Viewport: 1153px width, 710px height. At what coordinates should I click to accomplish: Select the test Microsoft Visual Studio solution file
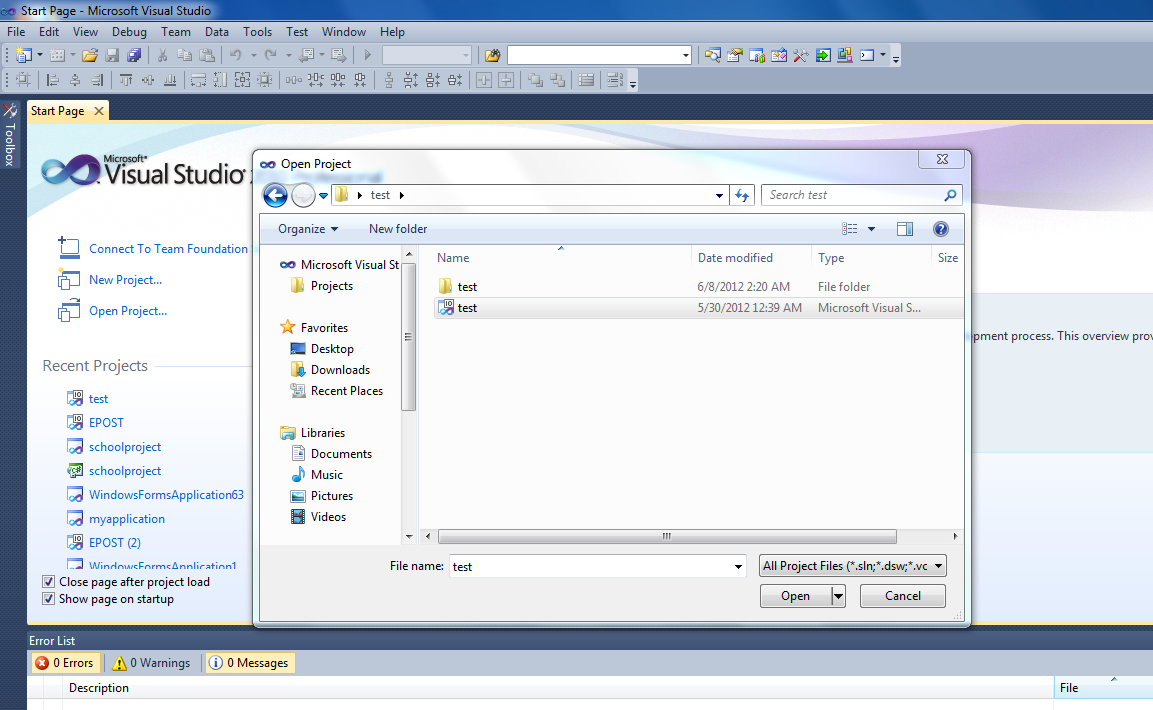(699, 308)
